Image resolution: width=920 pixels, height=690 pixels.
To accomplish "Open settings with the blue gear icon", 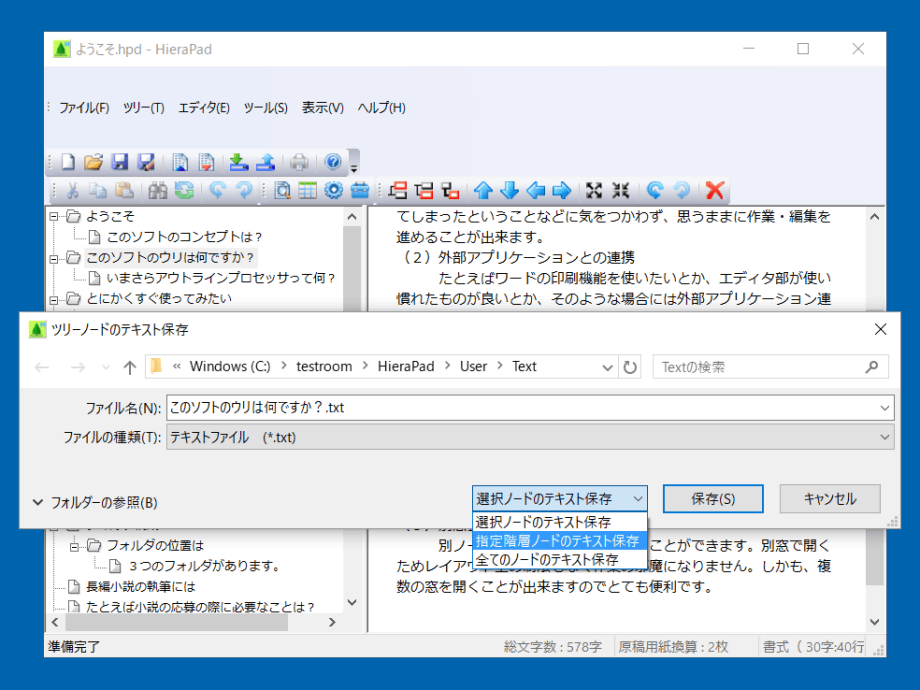I will 333,190.
